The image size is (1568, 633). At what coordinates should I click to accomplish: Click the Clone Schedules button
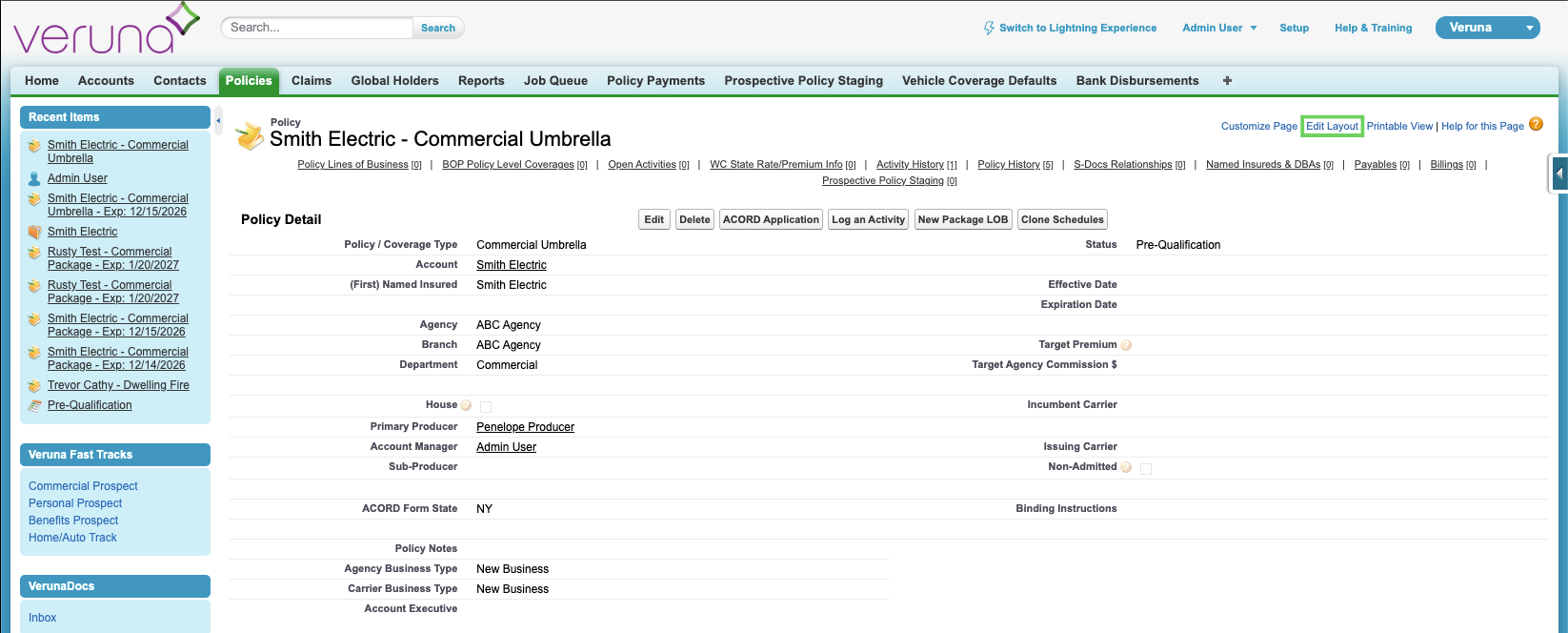coord(1062,219)
